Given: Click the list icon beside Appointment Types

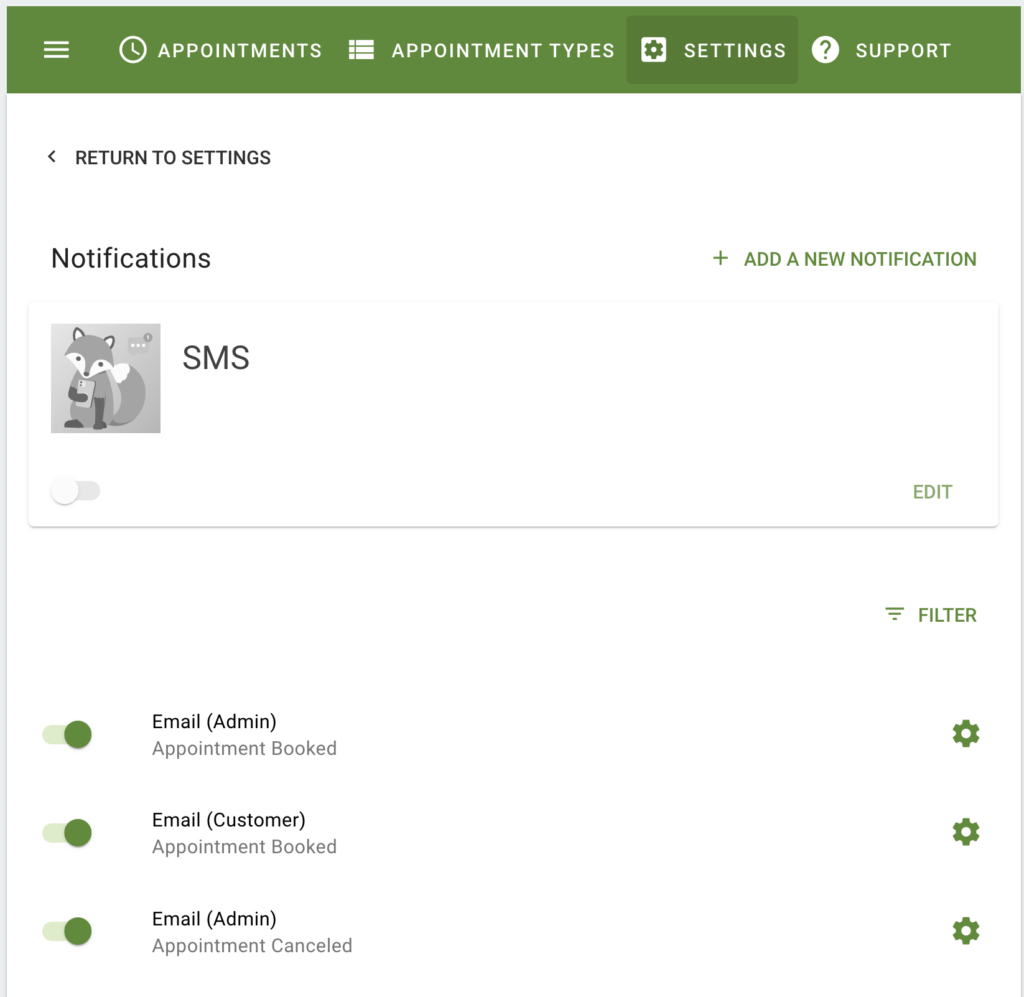Looking at the screenshot, I should point(361,50).
